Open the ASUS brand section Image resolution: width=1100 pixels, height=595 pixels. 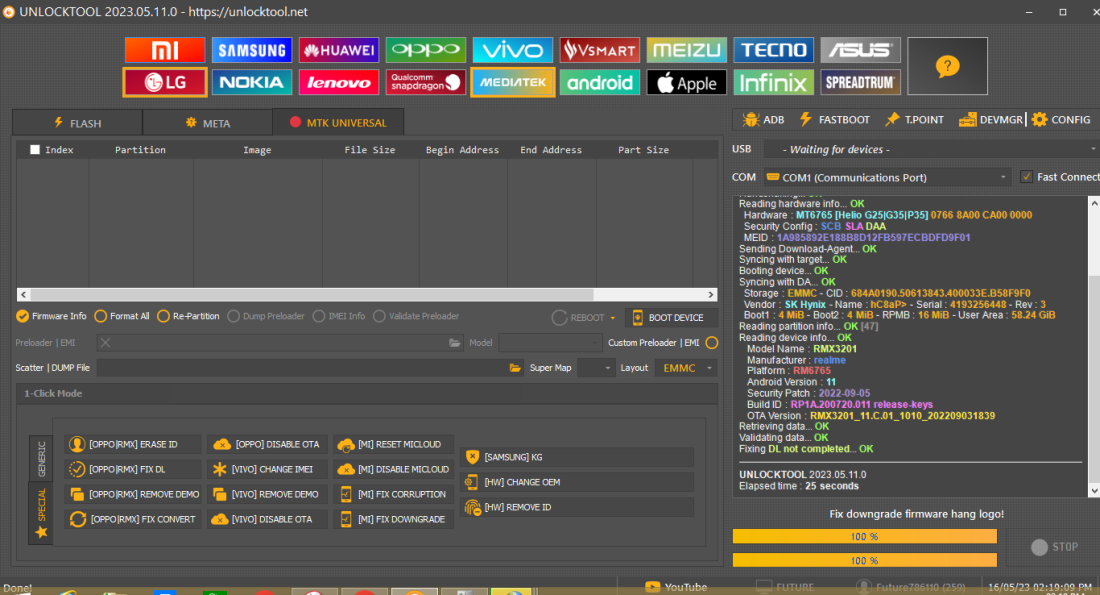click(x=861, y=50)
